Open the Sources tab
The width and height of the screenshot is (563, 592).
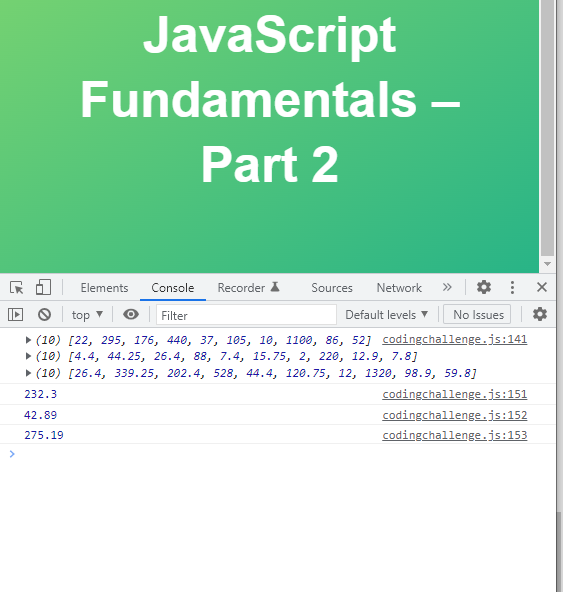tap(332, 288)
